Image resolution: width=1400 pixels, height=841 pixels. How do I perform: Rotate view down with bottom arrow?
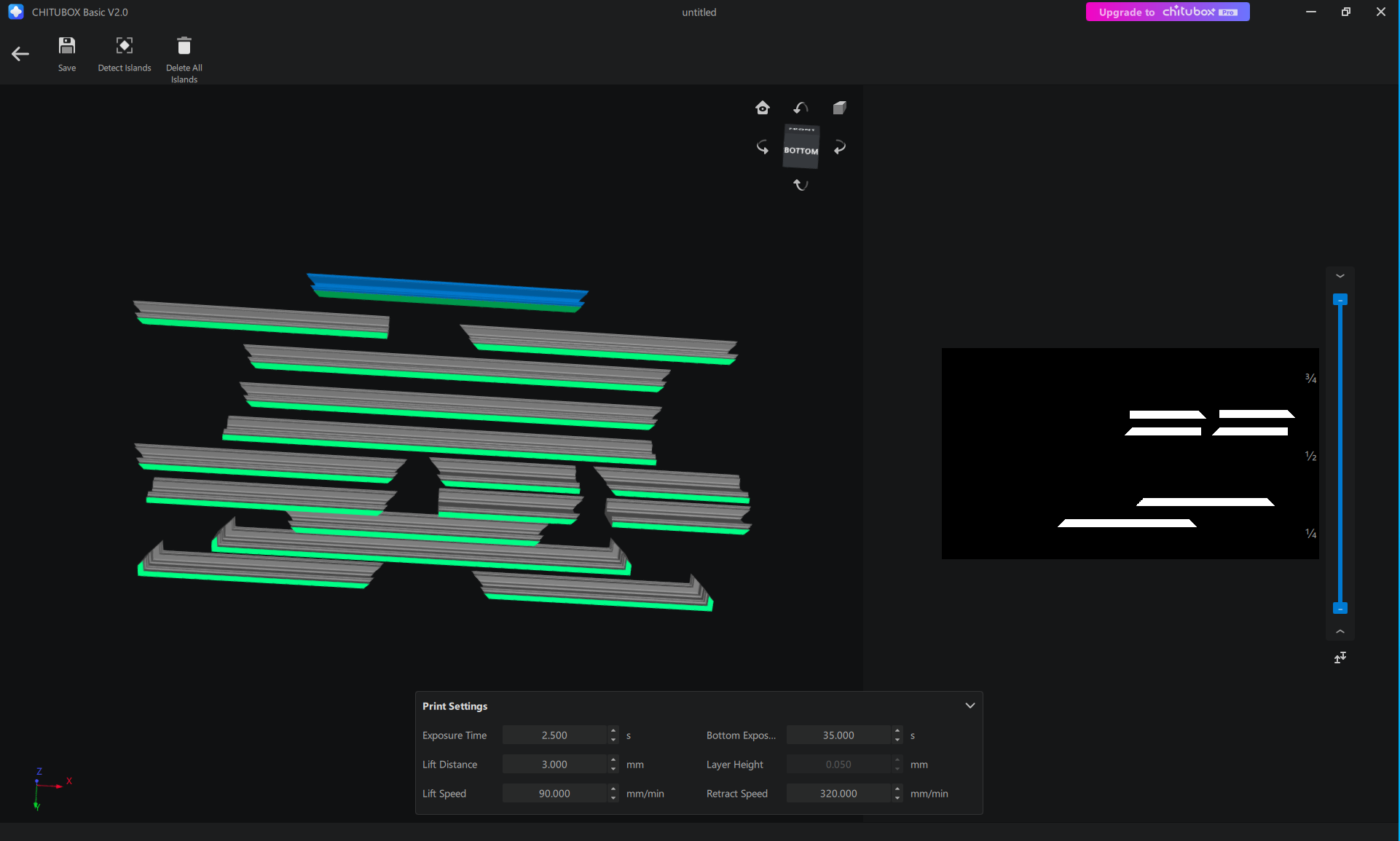click(801, 185)
